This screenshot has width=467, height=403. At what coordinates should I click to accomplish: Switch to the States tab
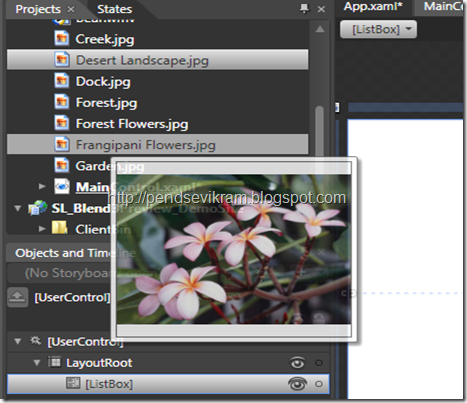pos(114,9)
